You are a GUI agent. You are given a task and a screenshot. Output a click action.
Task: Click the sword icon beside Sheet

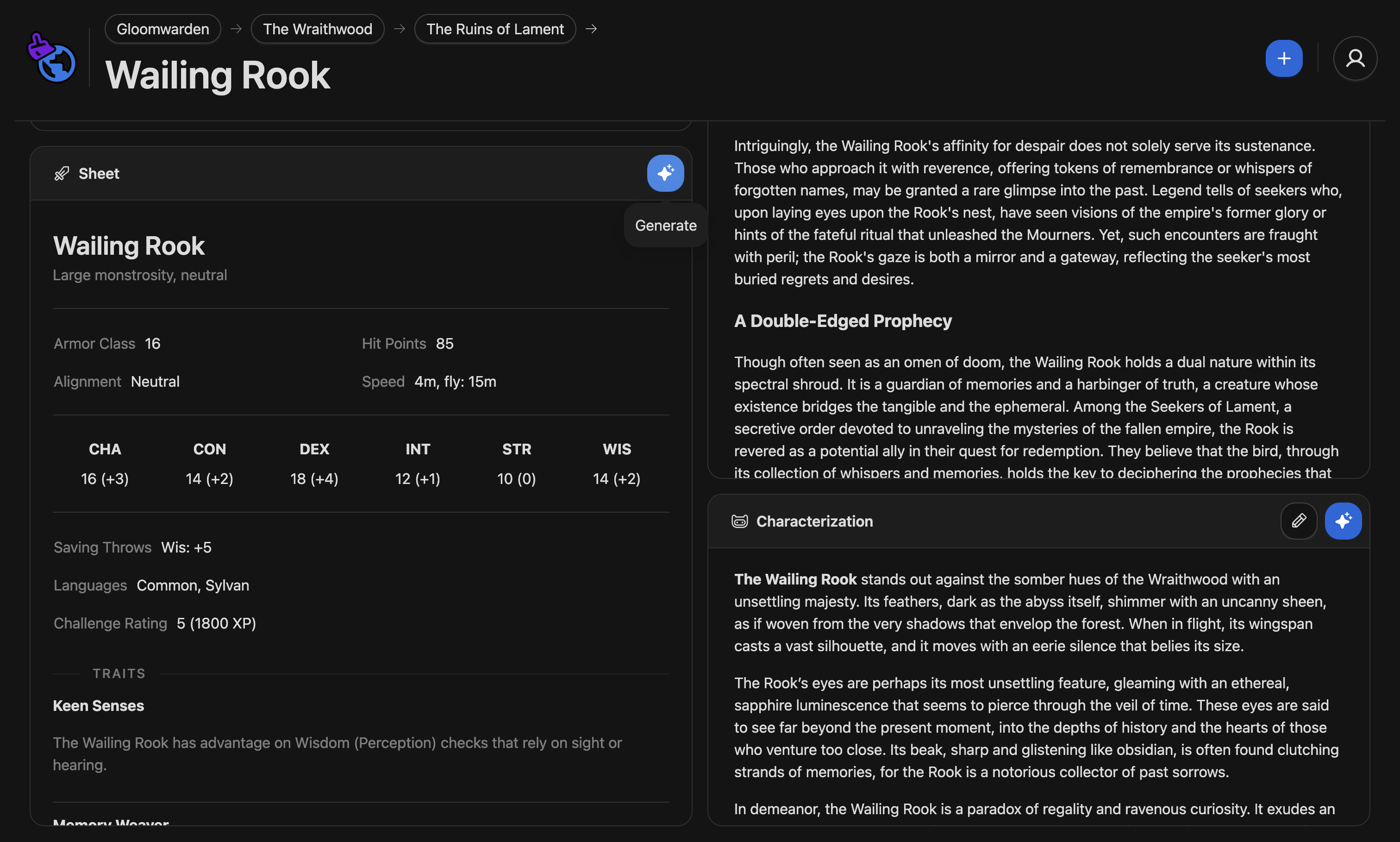pyautogui.click(x=61, y=174)
